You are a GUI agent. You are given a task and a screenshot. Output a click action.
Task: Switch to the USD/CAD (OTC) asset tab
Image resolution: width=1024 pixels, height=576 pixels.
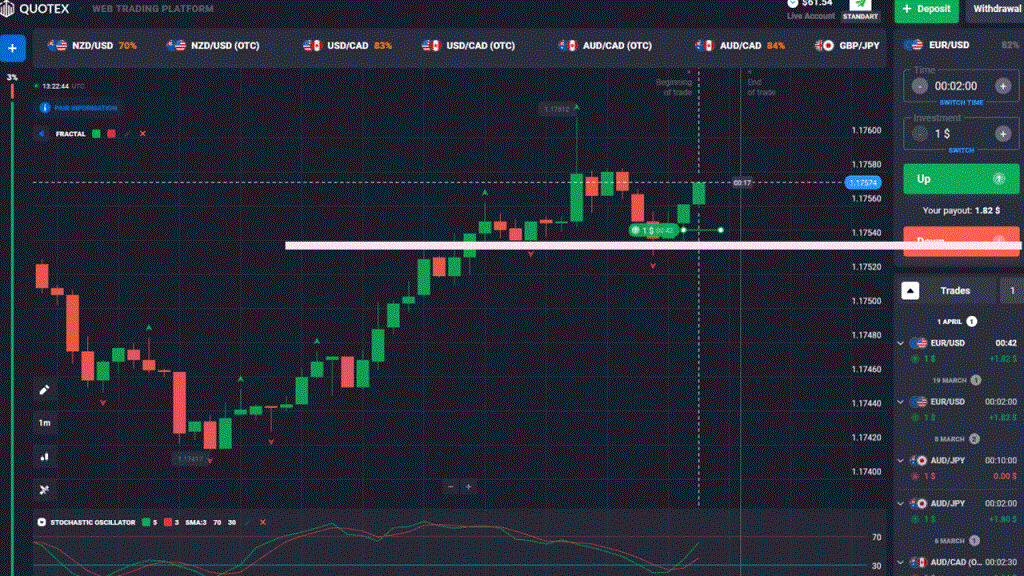click(x=468, y=46)
